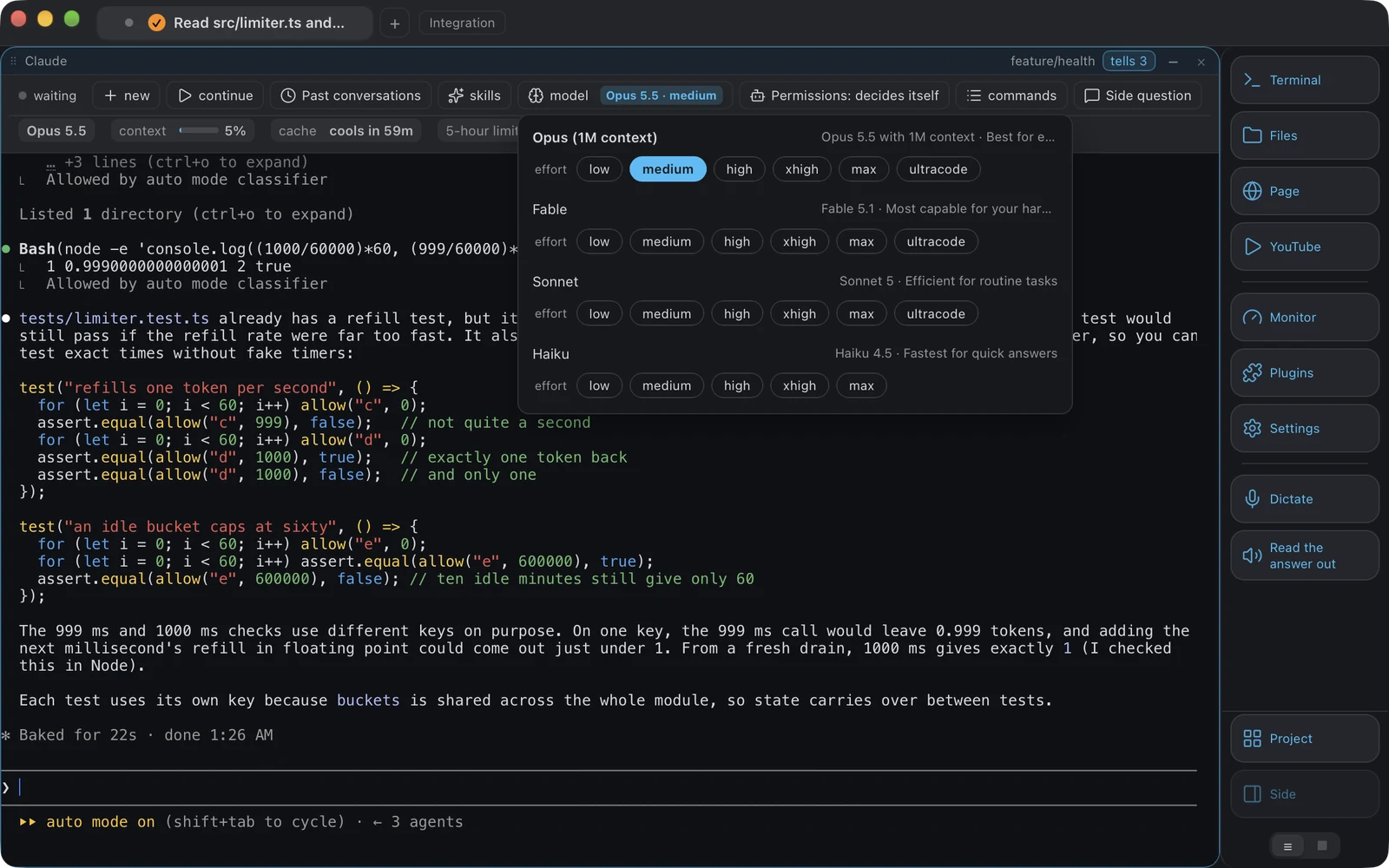The height and width of the screenshot is (868, 1389).
Task: Click the Read the answer out speaker icon
Action: 1252,556
